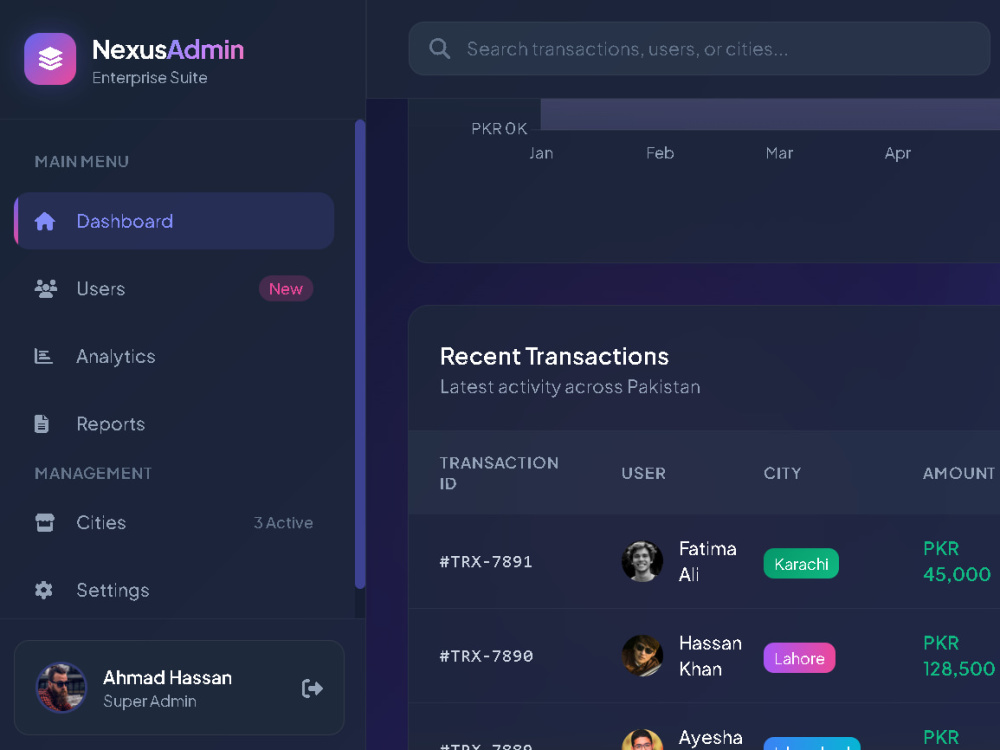Click transaction ID #TRX-7890
Viewport: 1000px width, 750px height.
[x=486, y=656]
